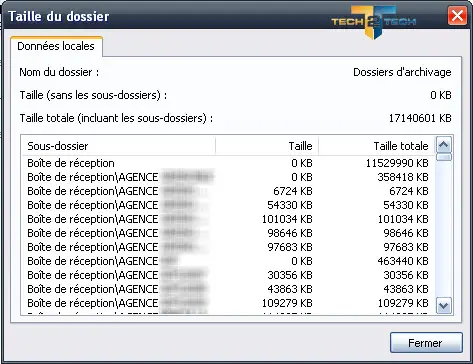
Task: Select the row sized 97683 KB
Action: (x=228, y=247)
